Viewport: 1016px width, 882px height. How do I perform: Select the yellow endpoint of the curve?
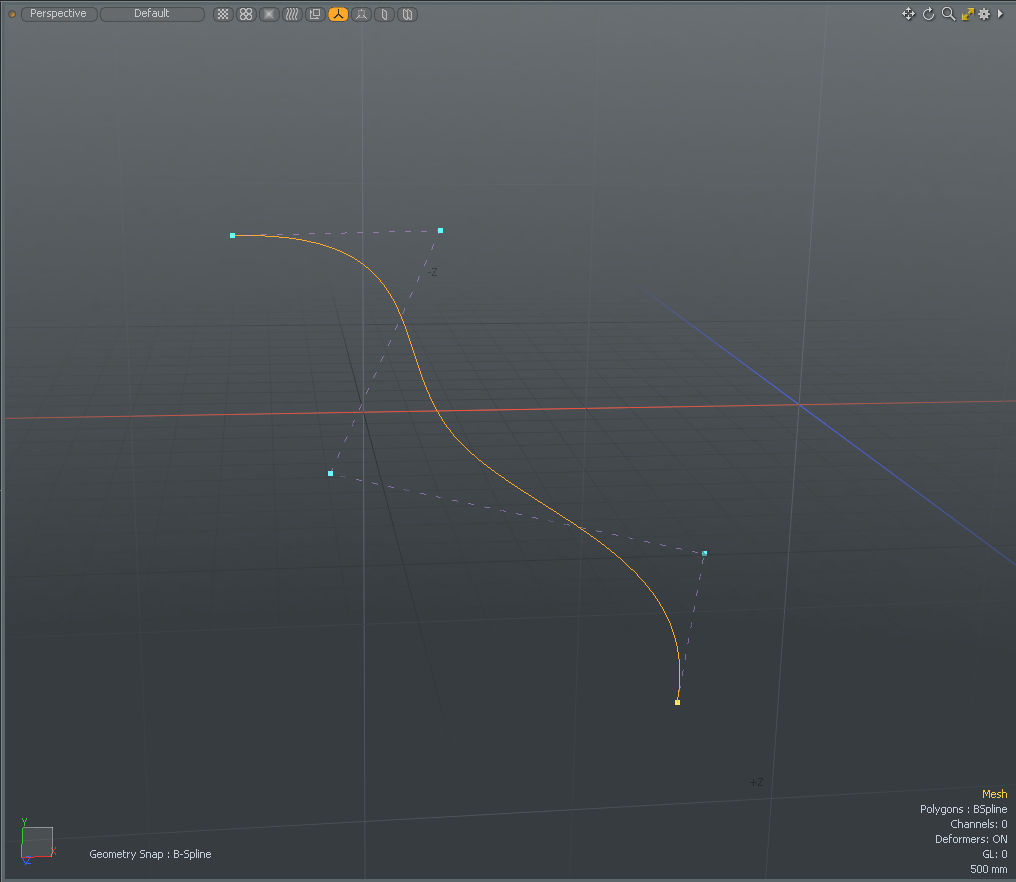(677, 703)
